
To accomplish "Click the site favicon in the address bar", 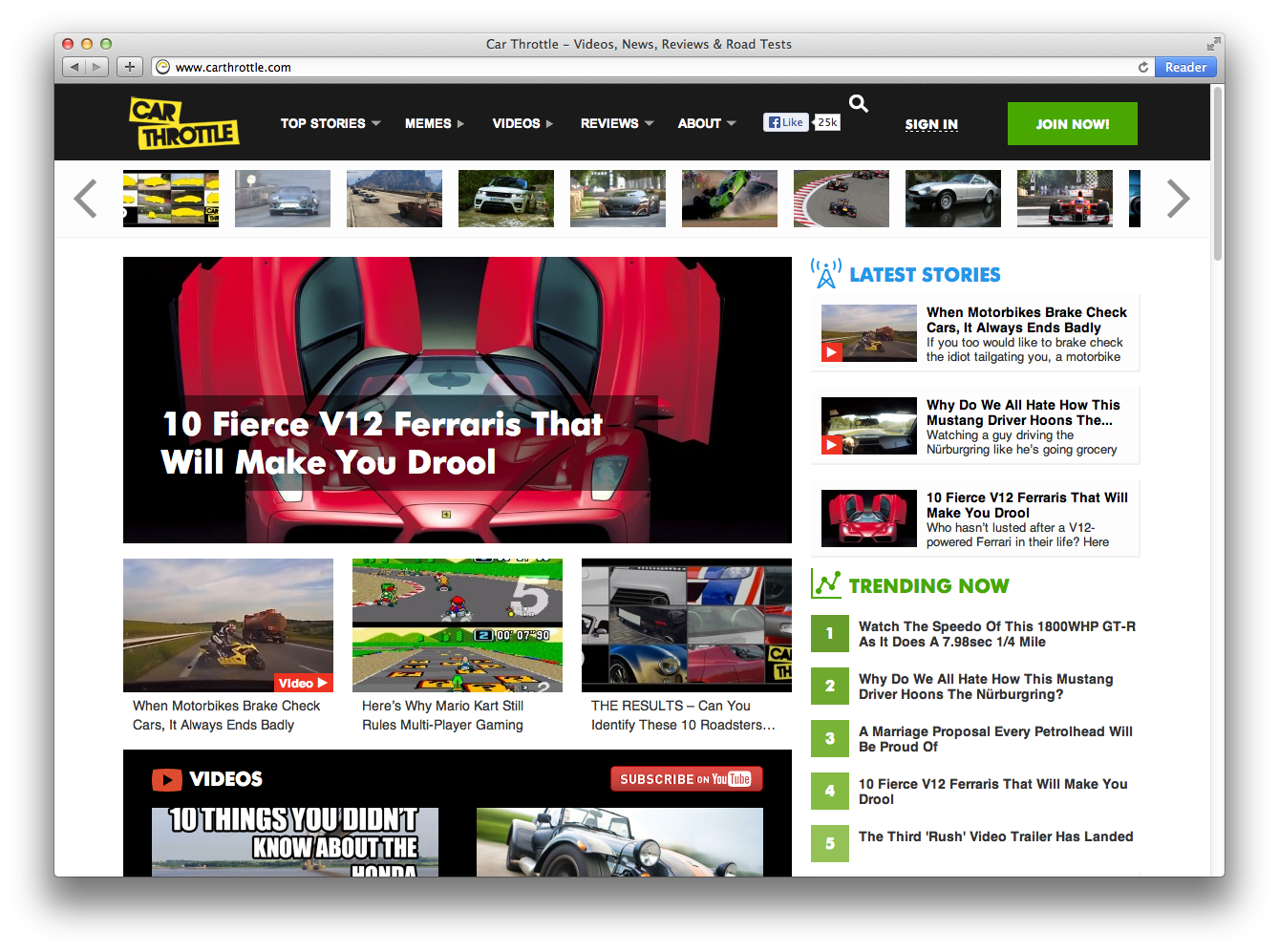I will click(x=163, y=67).
